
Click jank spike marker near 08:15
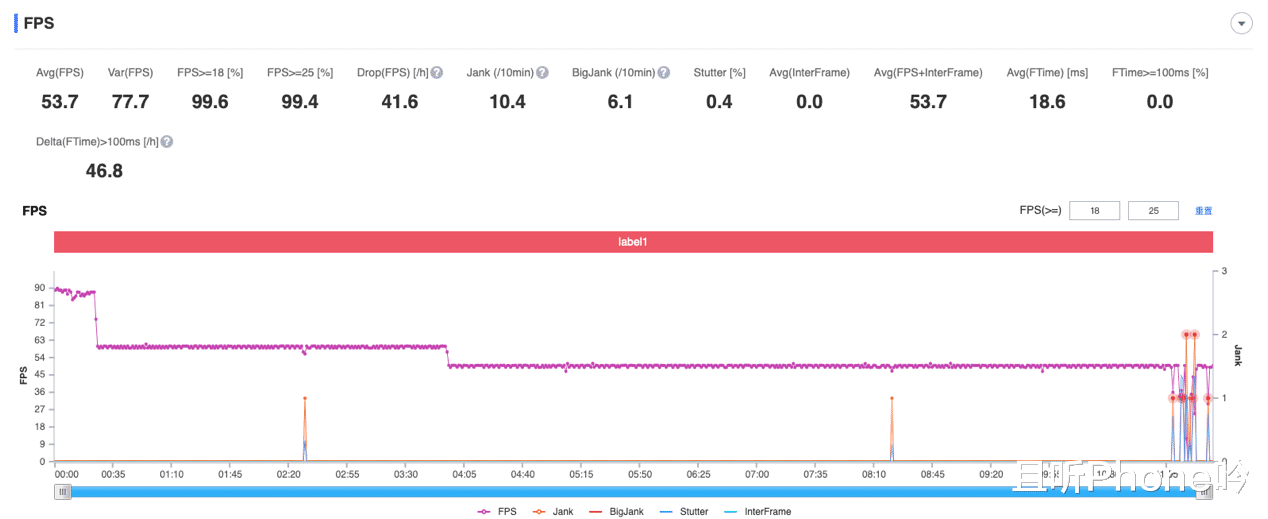coord(891,398)
